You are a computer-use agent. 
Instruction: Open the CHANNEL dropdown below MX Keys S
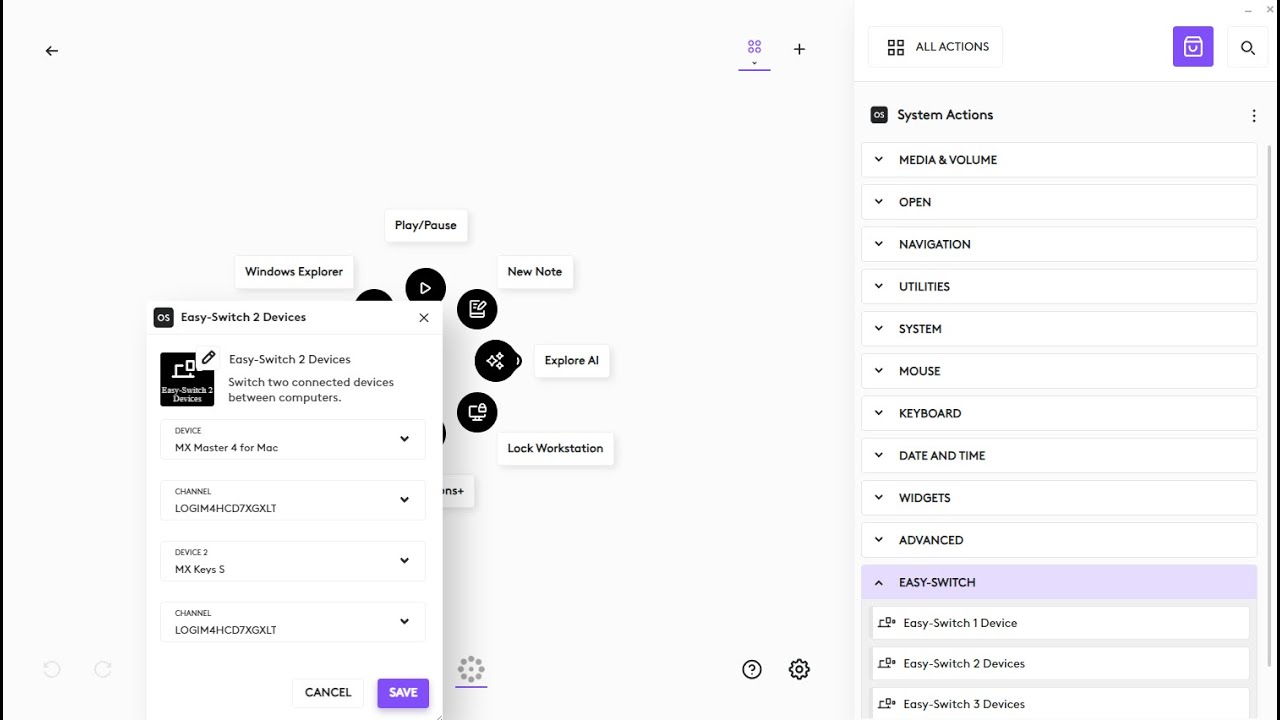pyautogui.click(x=293, y=622)
